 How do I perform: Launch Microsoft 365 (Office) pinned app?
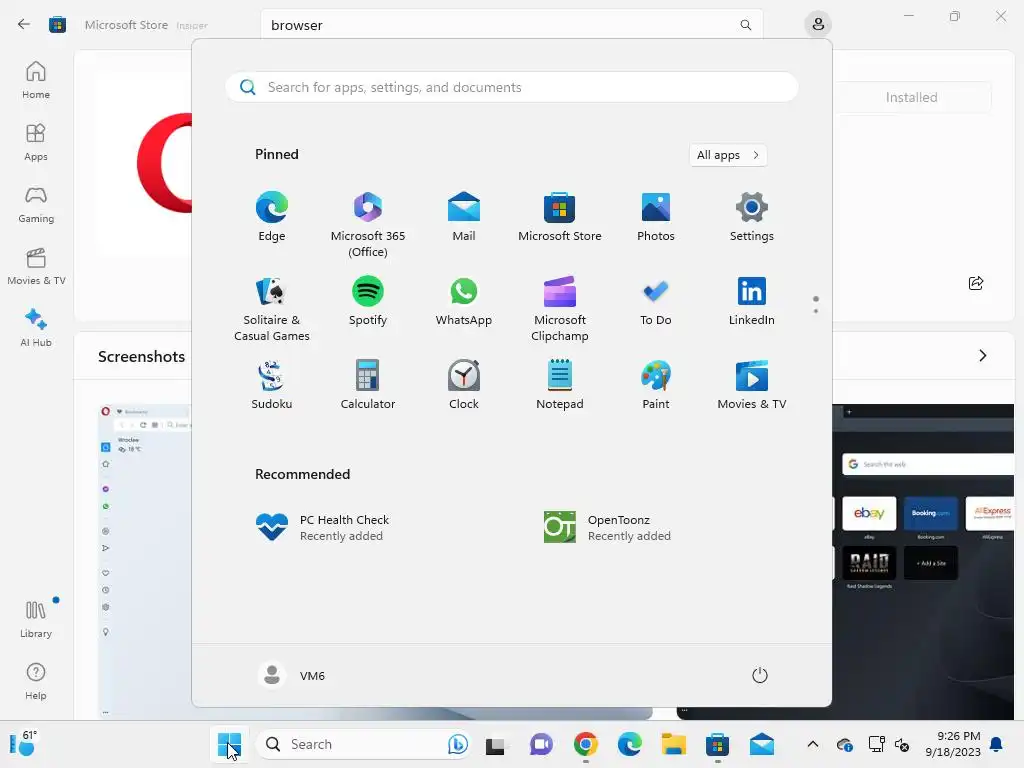(368, 225)
